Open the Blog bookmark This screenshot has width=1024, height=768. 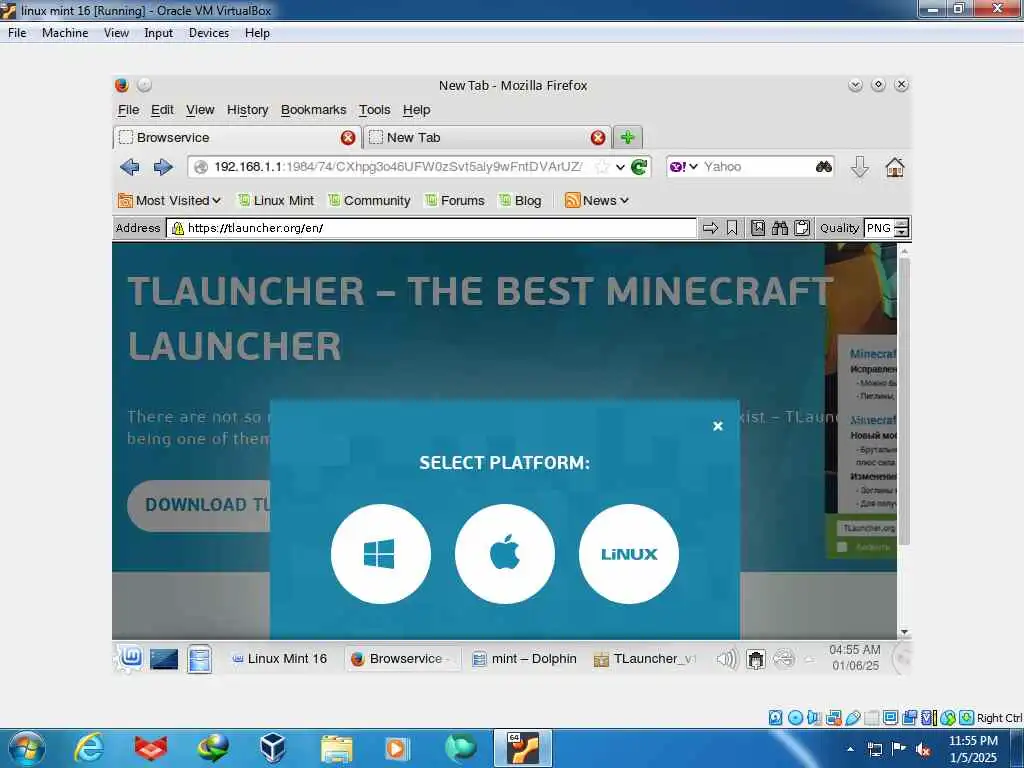pos(520,200)
